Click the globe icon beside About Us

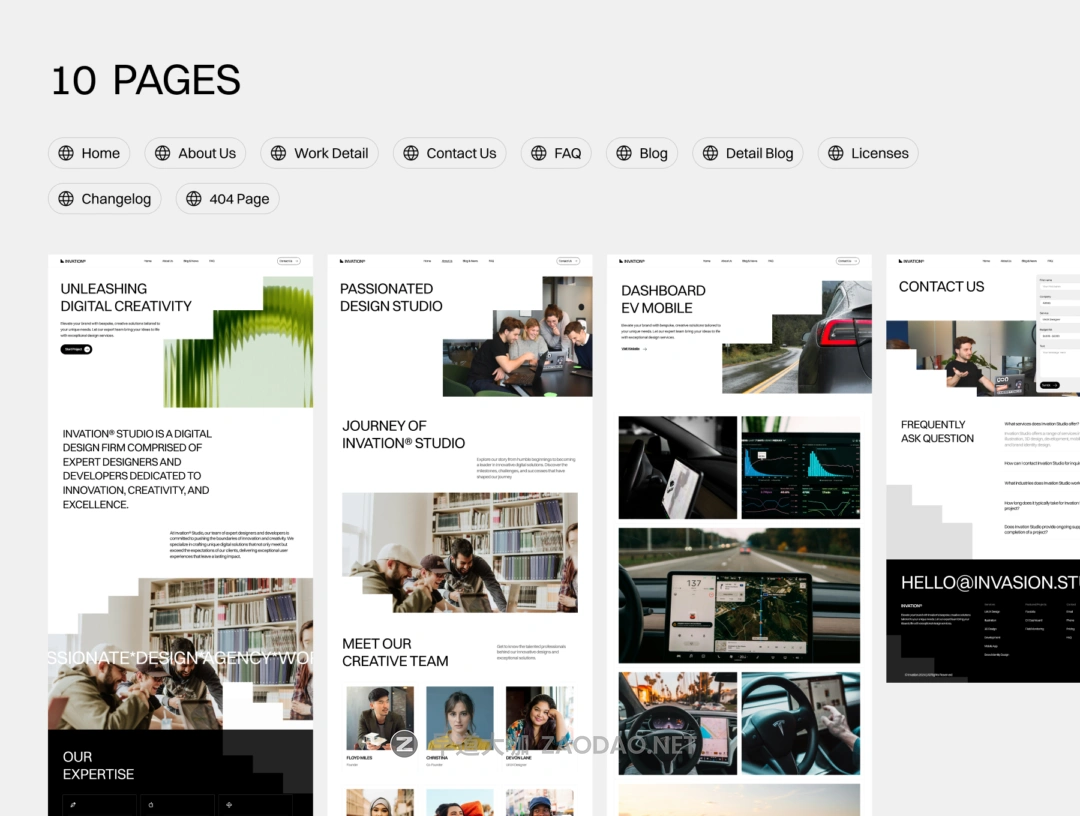coord(162,153)
